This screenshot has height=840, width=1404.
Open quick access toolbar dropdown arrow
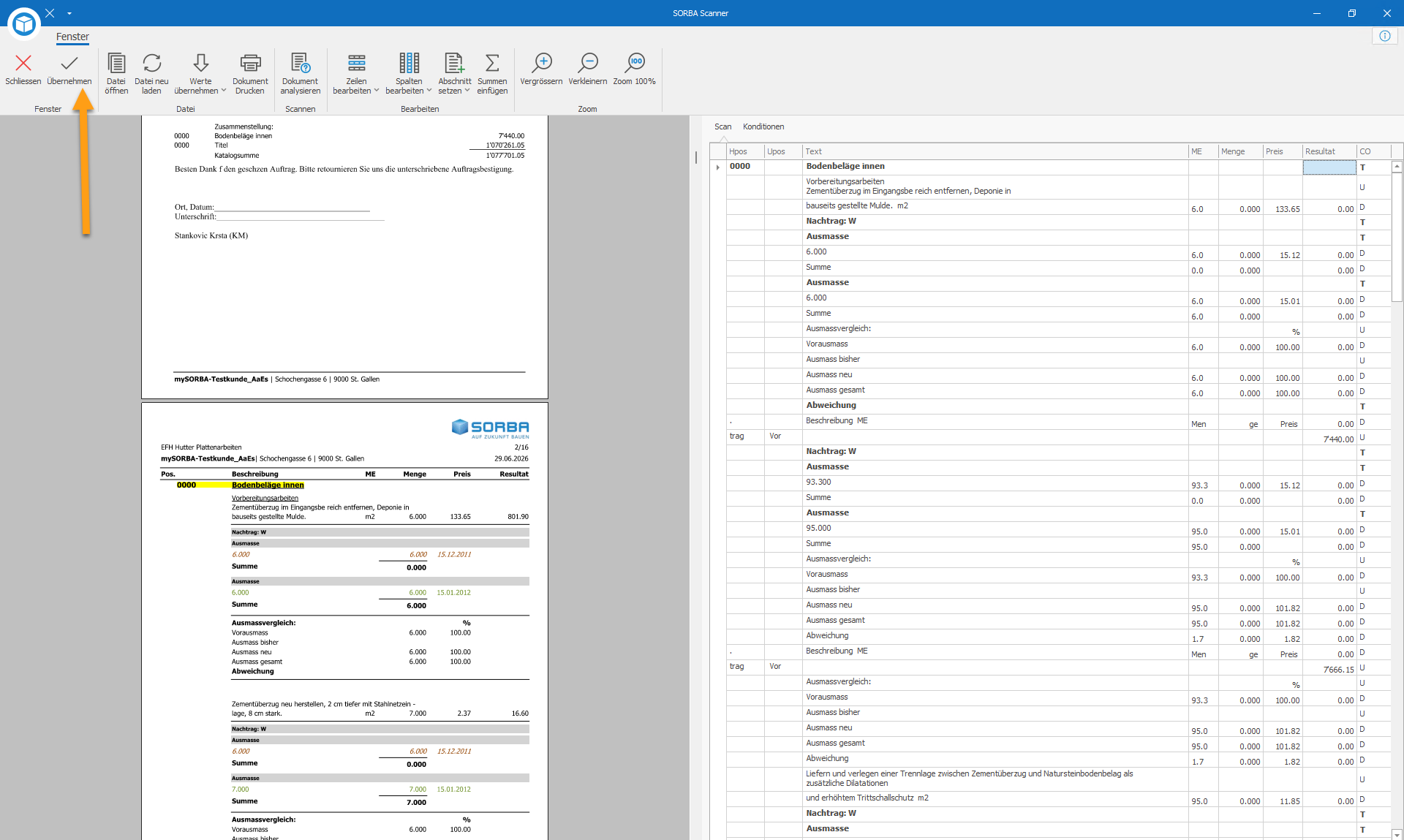tap(69, 13)
